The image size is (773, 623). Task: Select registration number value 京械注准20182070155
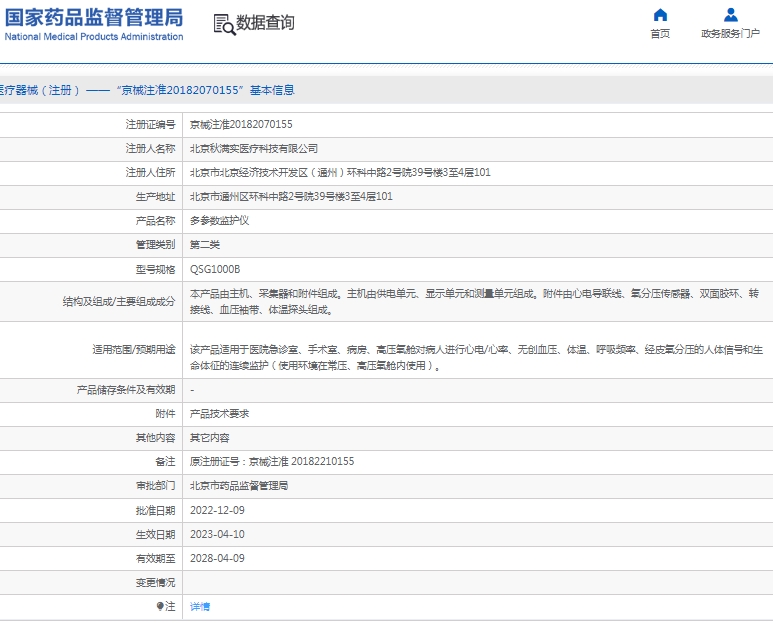[241, 124]
